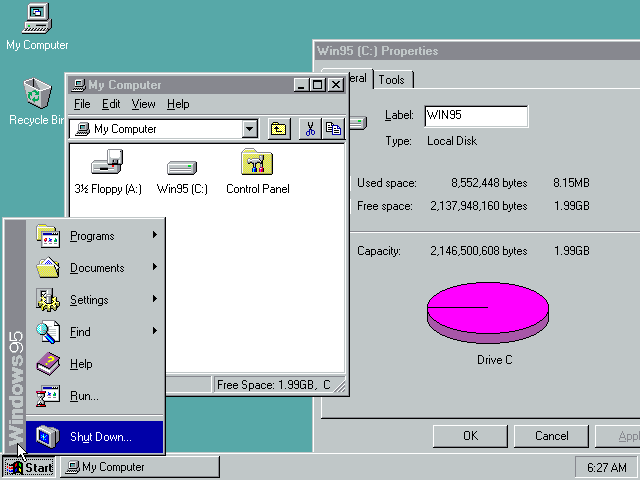Viewport: 640px width, 480px height.
Task: Click the 'Drive C' caption under chart
Action: point(494,360)
